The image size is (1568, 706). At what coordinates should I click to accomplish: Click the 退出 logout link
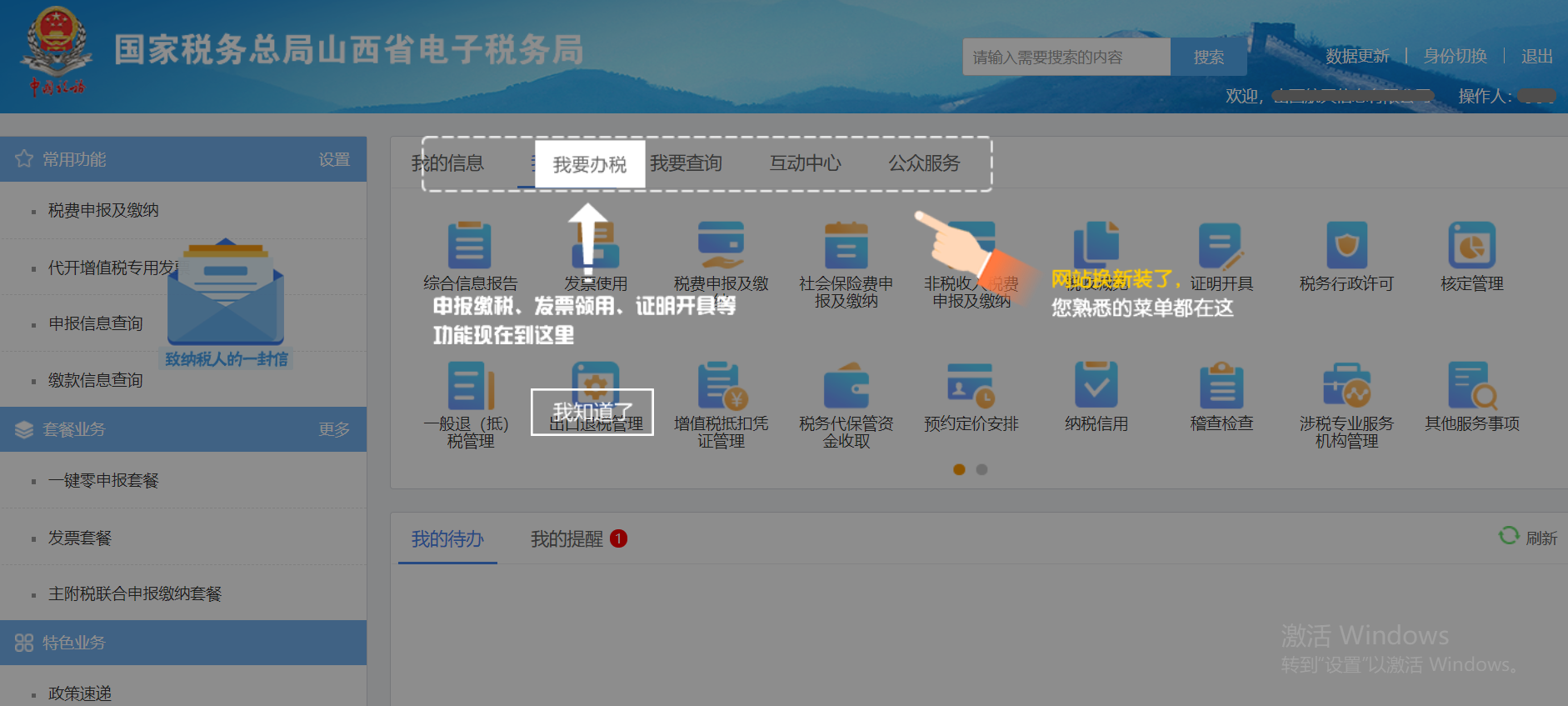pyautogui.click(x=1536, y=56)
